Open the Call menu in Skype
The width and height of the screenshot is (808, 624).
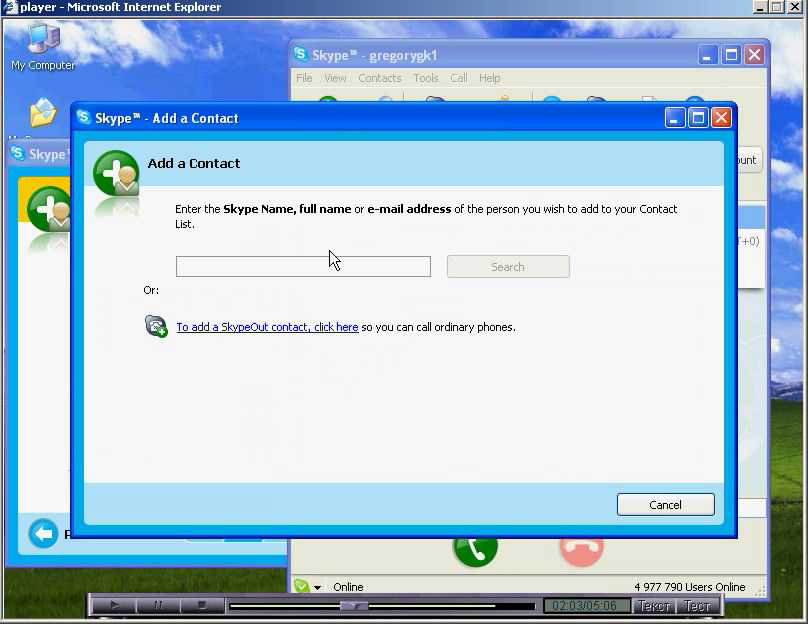coord(459,78)
